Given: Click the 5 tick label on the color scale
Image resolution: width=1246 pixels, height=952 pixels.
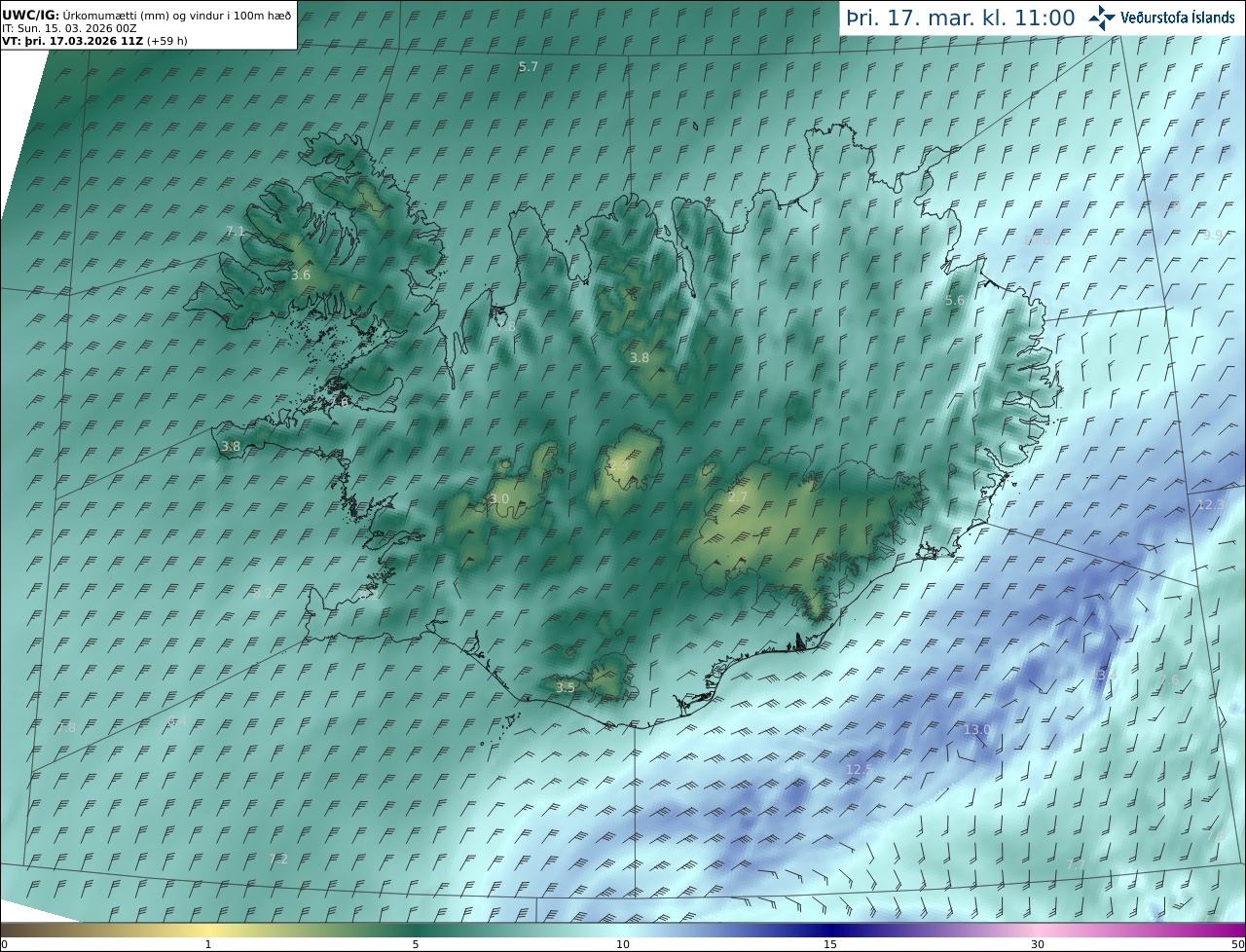Looking at the screenshot, I should [x=416, y=944].
